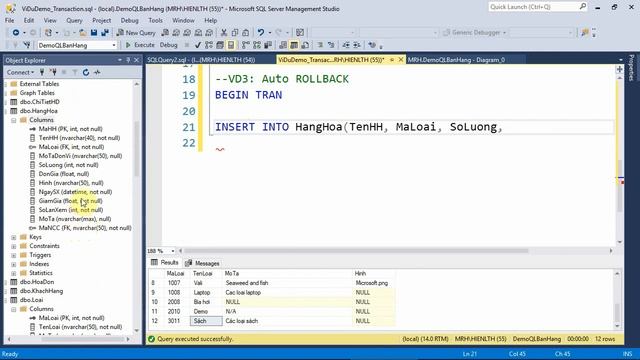Click the Uncomment selected lines icon

pyautogui.click(x=331, y=45)
